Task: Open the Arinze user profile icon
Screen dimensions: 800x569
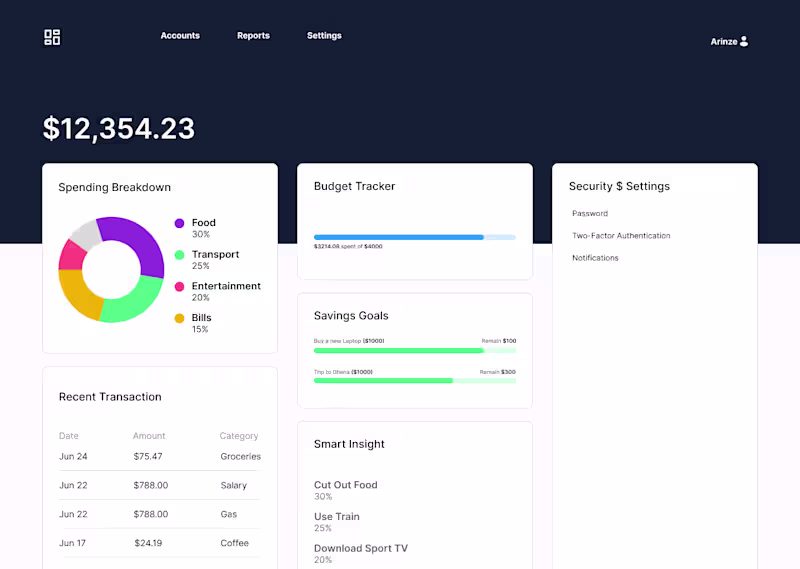Action: click(744, 41)
